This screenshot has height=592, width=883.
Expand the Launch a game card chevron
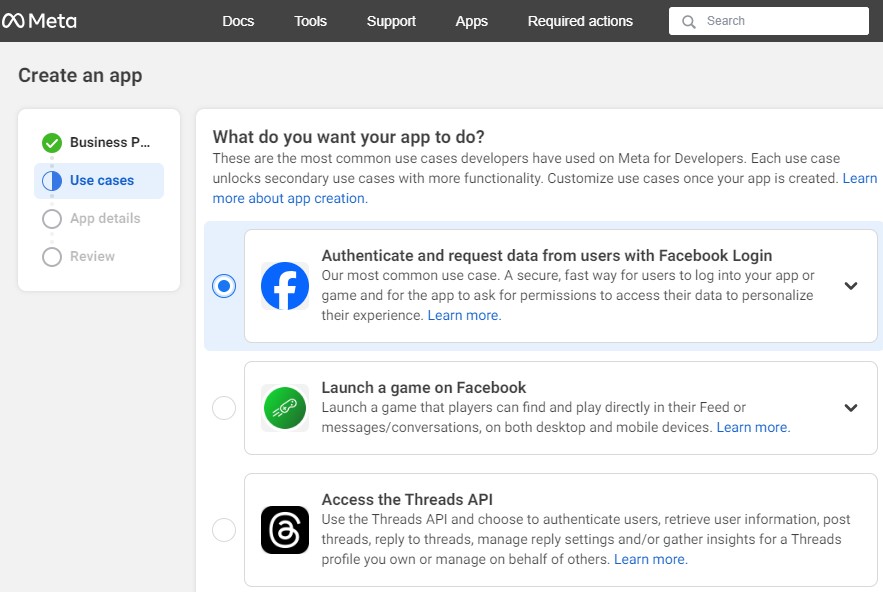pos(851,408)
